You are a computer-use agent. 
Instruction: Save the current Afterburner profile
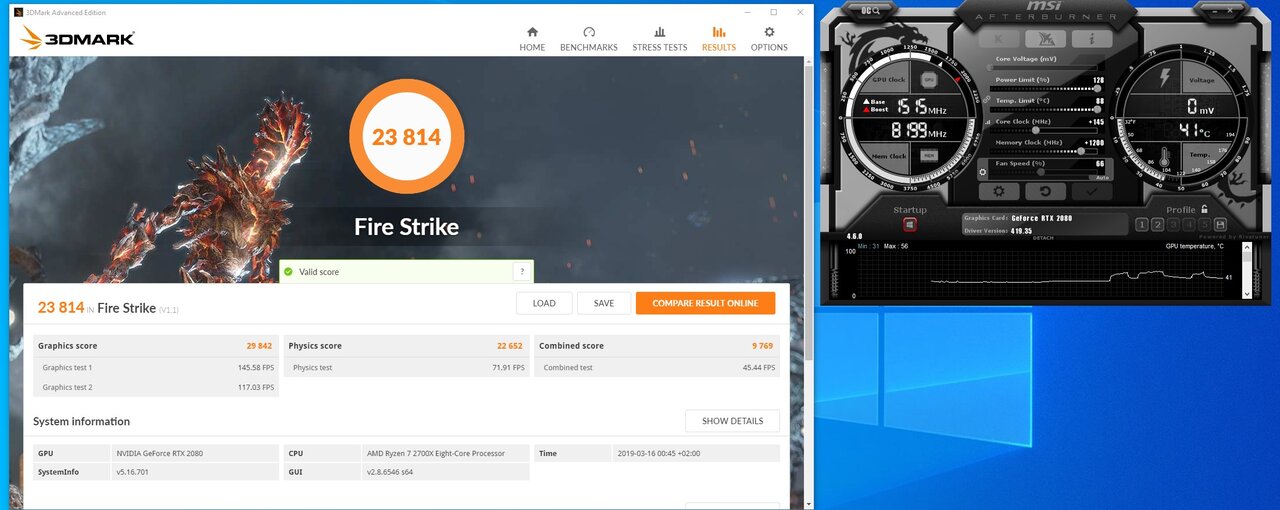pyautogui.click(x=1221, y=224)
